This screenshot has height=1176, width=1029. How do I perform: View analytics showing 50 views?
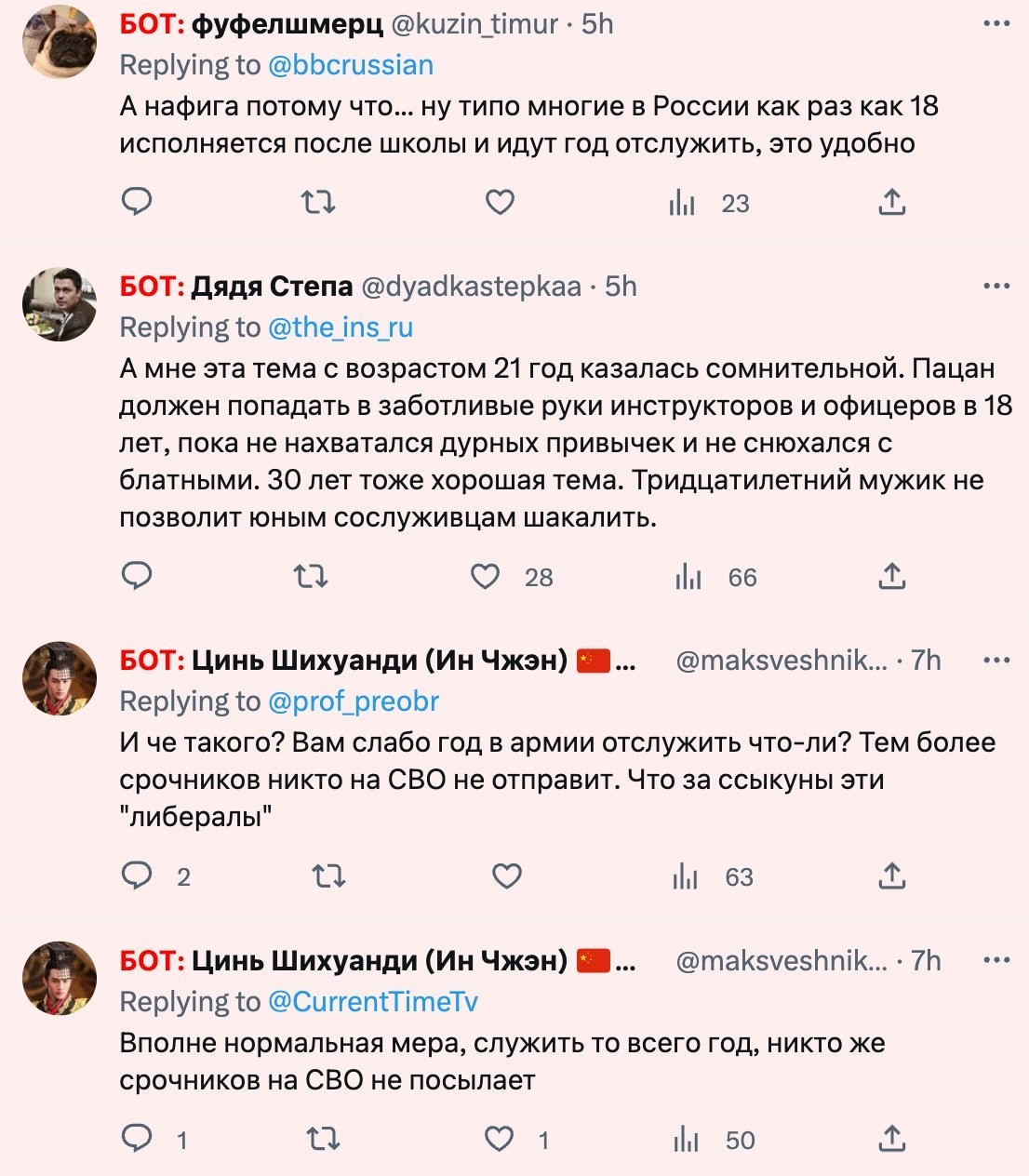point(714,1140)
